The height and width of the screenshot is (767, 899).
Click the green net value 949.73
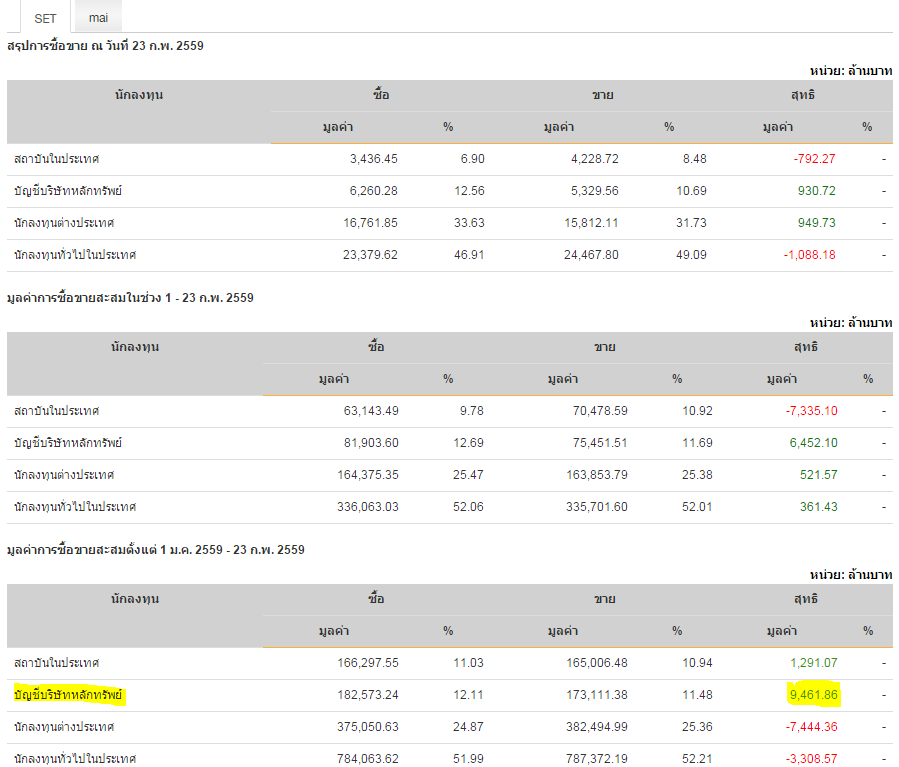[x=815, y=223]
